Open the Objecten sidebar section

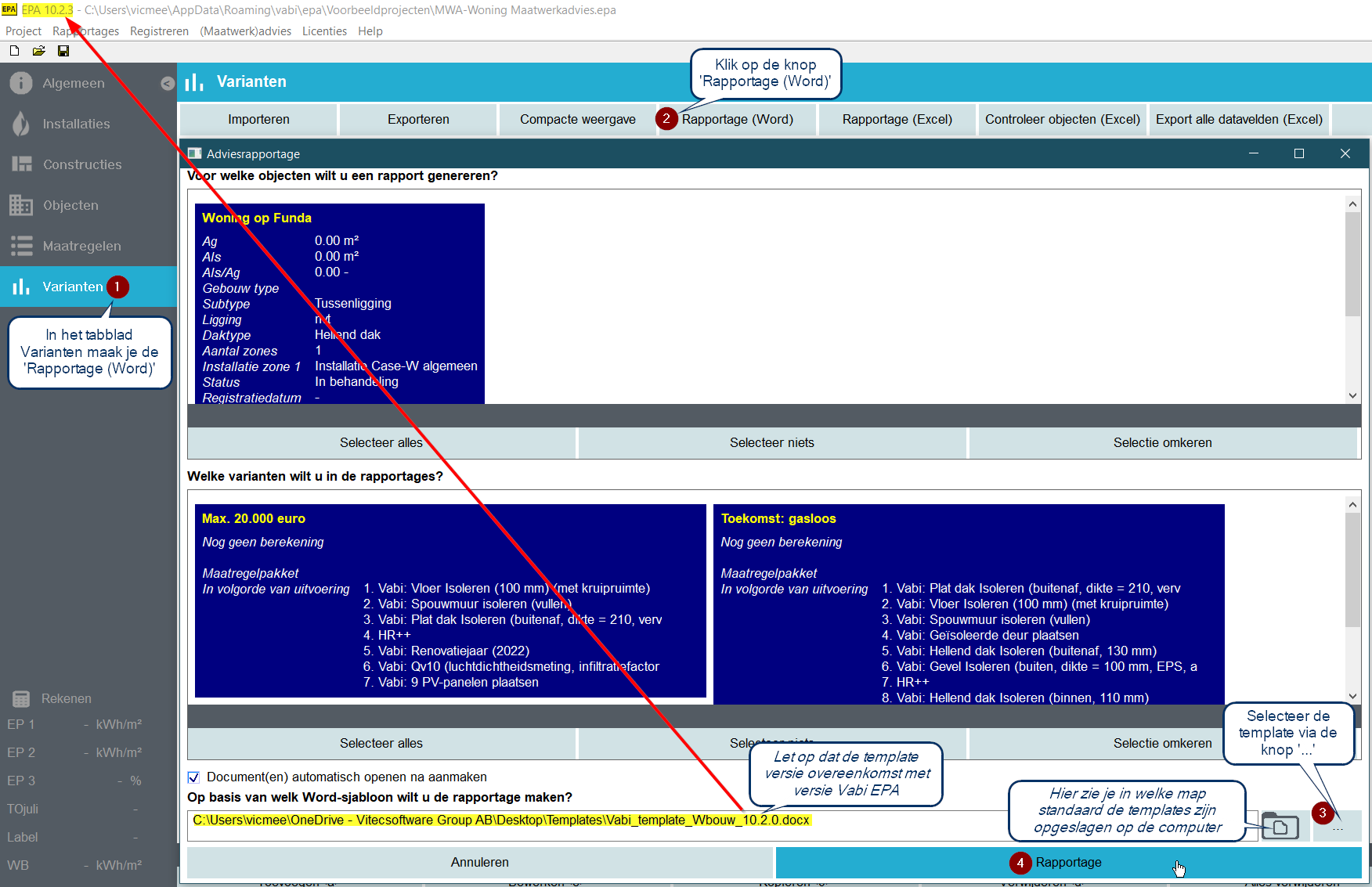point(88,205)
